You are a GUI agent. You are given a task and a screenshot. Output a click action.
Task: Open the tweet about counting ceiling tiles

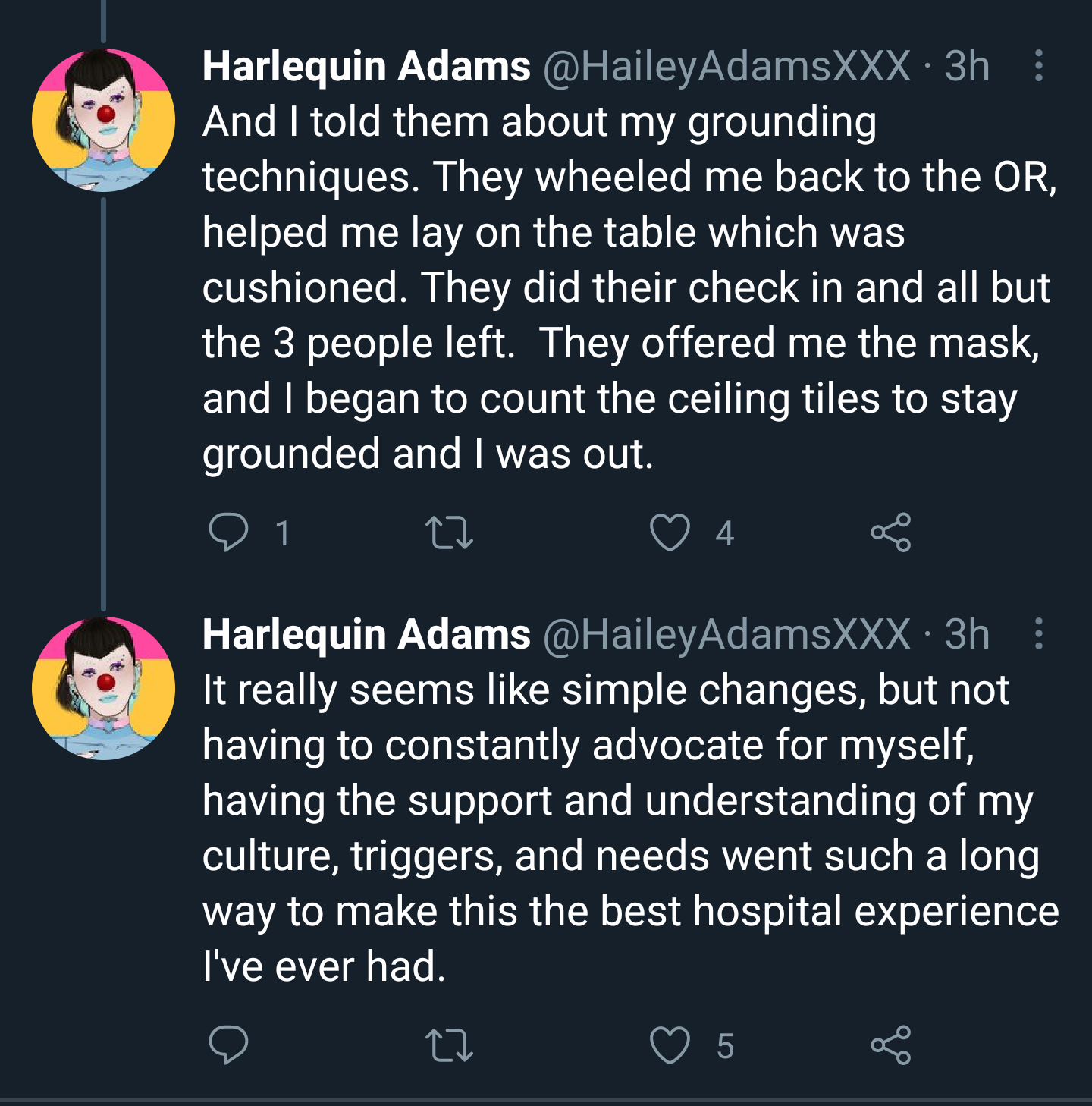coord(629,287)
